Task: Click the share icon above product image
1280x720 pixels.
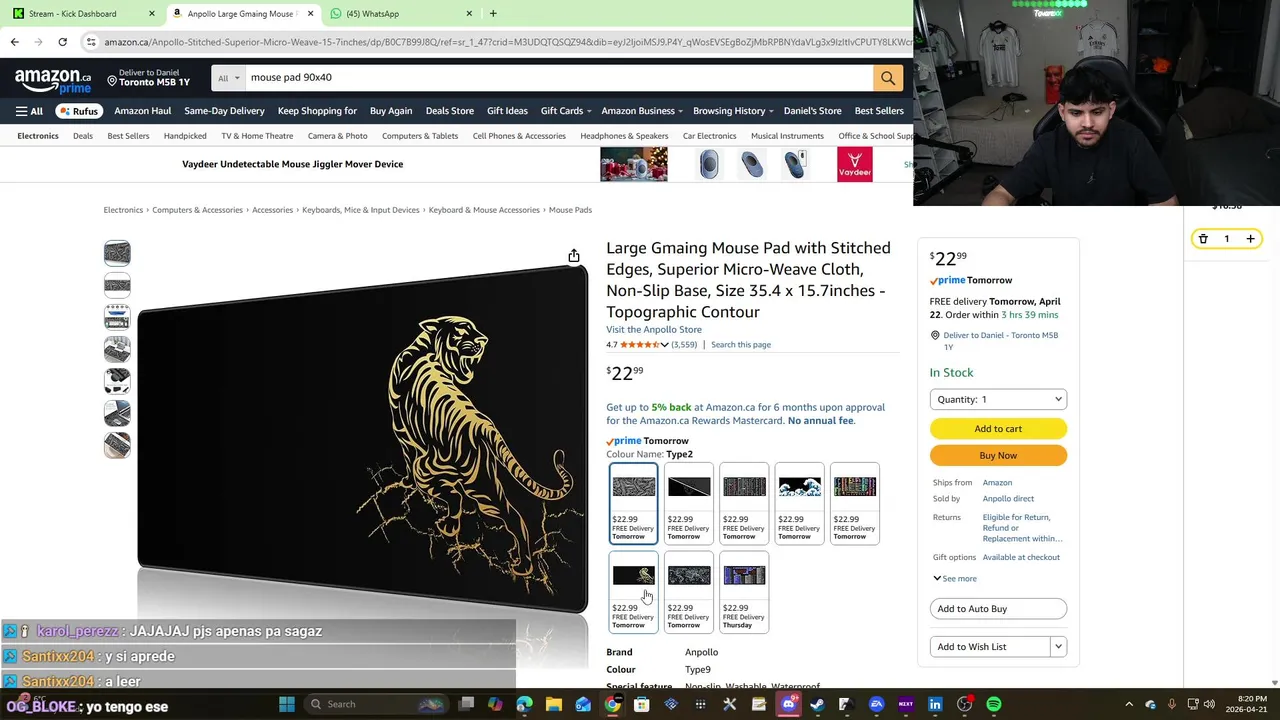Action: (x=574, y=256)
